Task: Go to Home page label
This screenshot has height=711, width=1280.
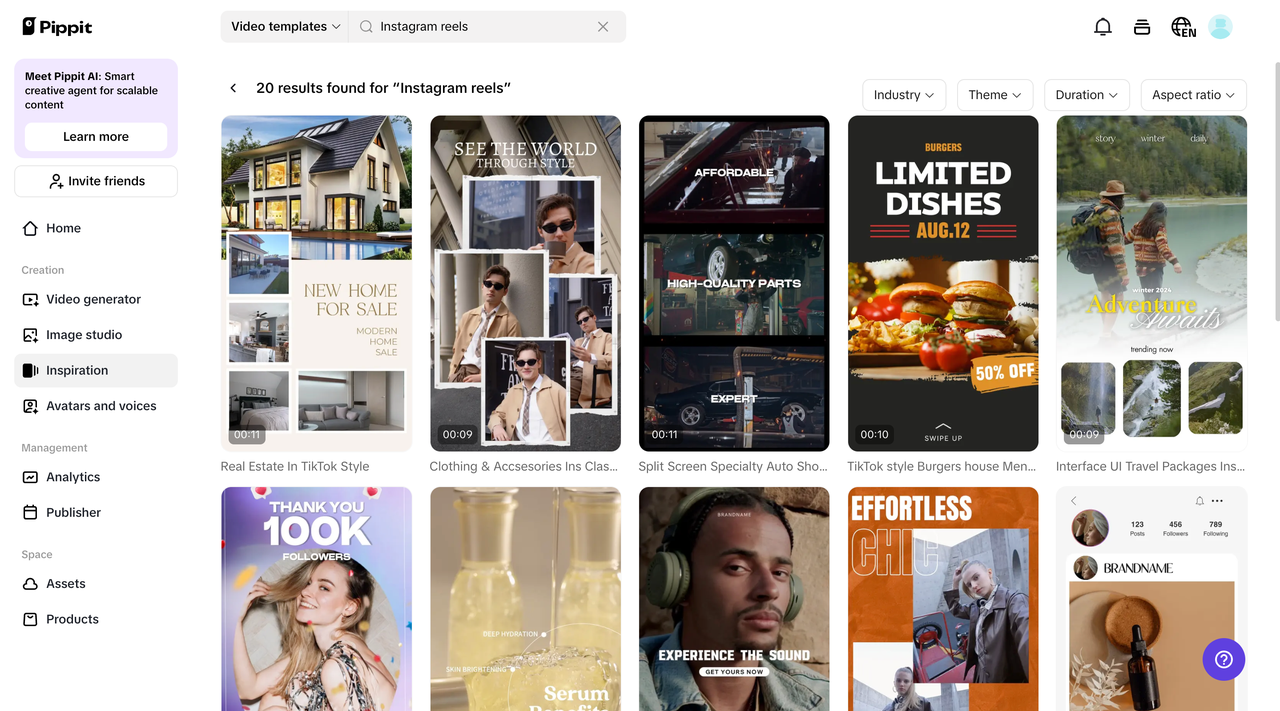Action: point(63,228)
